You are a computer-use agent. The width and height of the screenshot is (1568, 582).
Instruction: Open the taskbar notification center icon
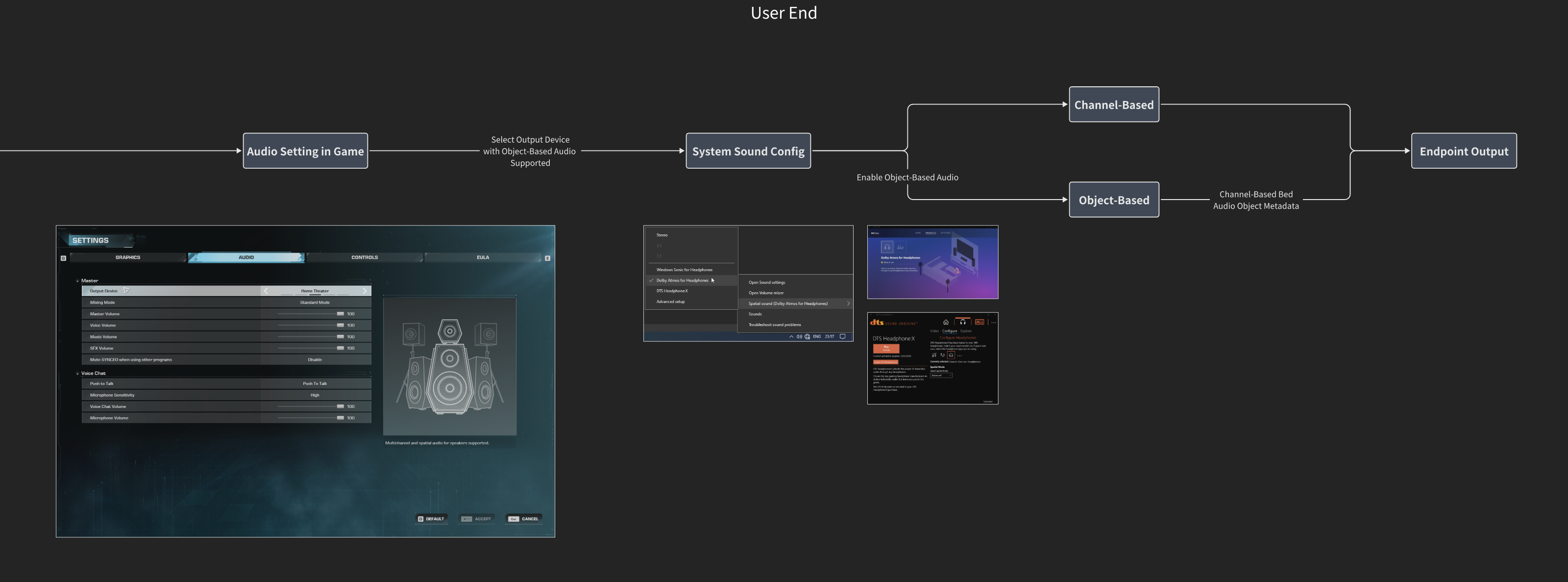click(x=842, y=337)
